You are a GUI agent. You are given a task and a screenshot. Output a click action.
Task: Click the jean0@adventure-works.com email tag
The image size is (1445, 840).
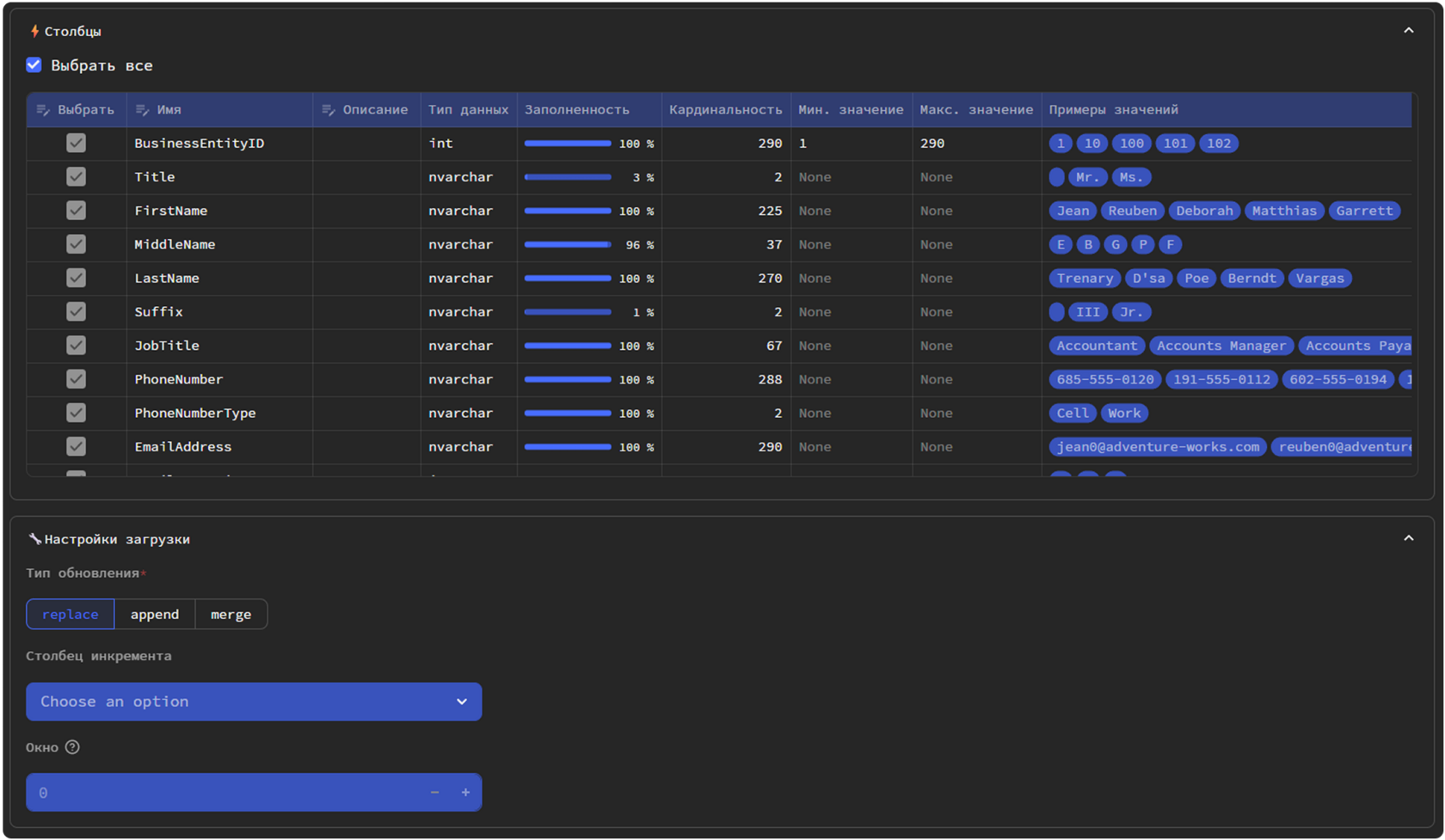1158,446
